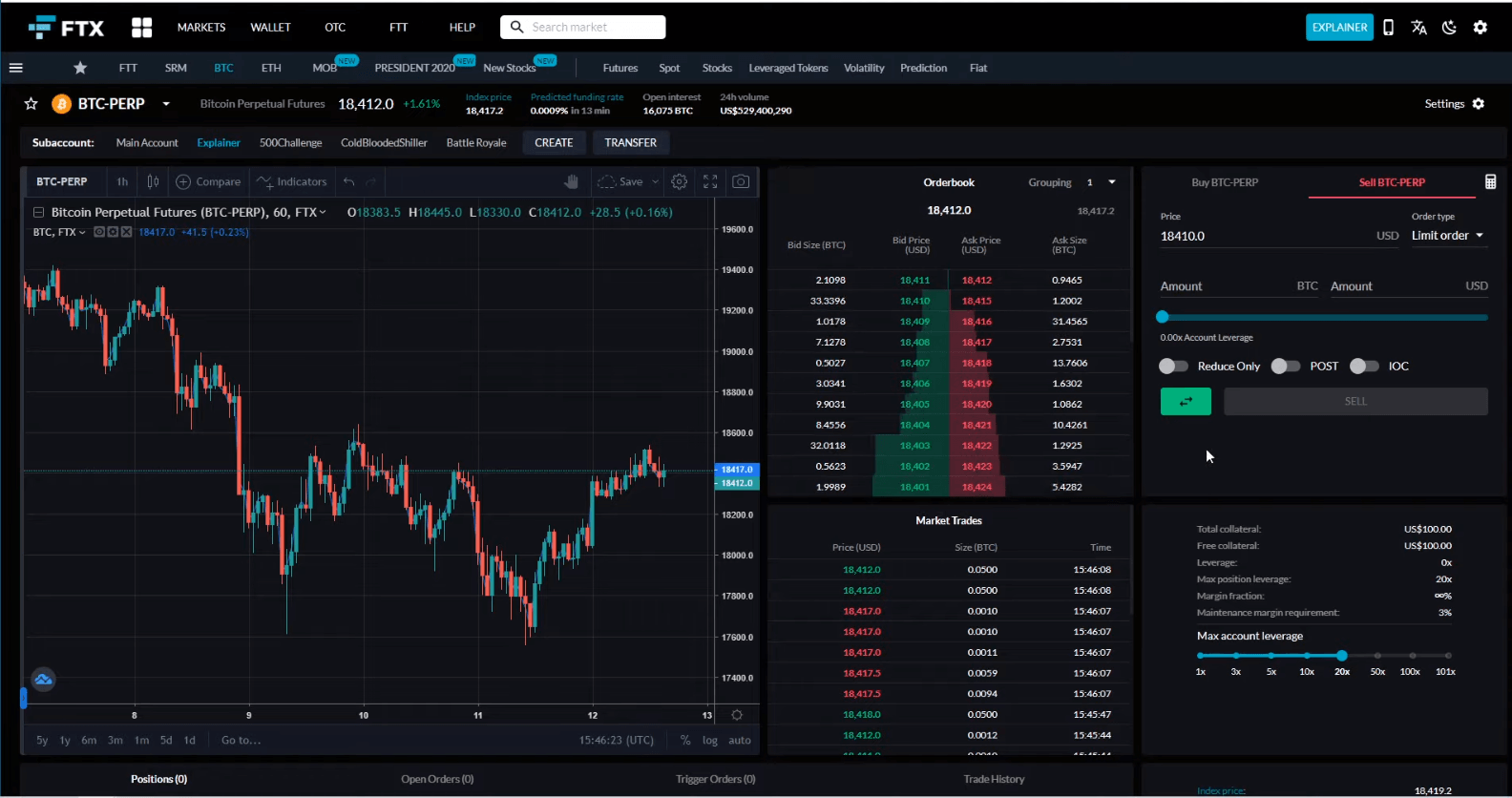Open chart axis settings gear at bottom right
Screen dimensions: 1512x798
point(737,715)
